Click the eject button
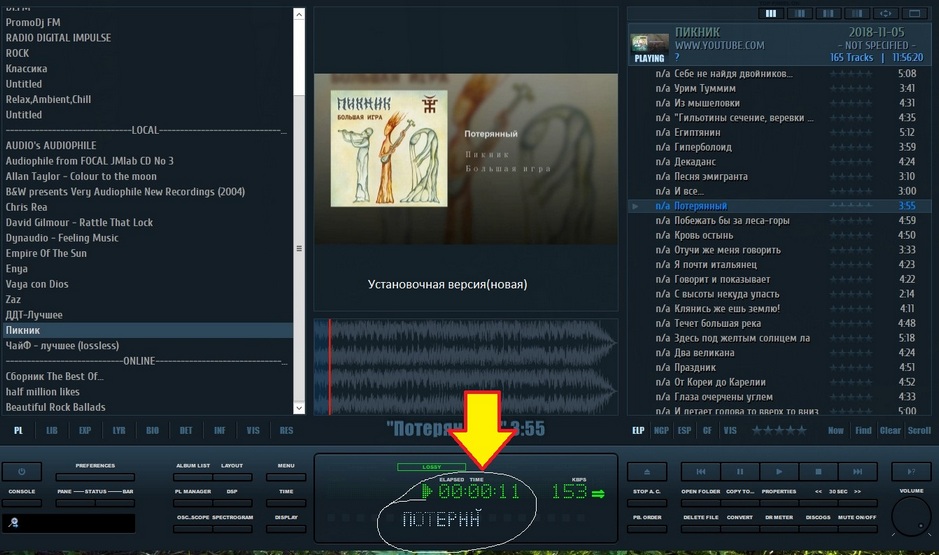The image size is (939, 555). 647,472
